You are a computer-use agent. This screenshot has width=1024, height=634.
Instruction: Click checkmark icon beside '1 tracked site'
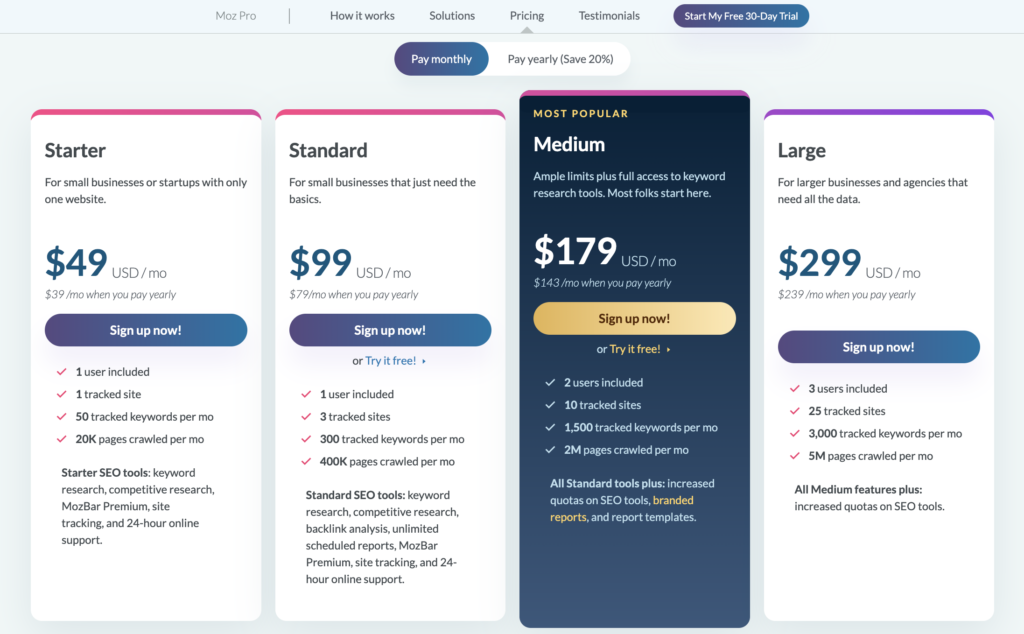(x=61, y=394)
